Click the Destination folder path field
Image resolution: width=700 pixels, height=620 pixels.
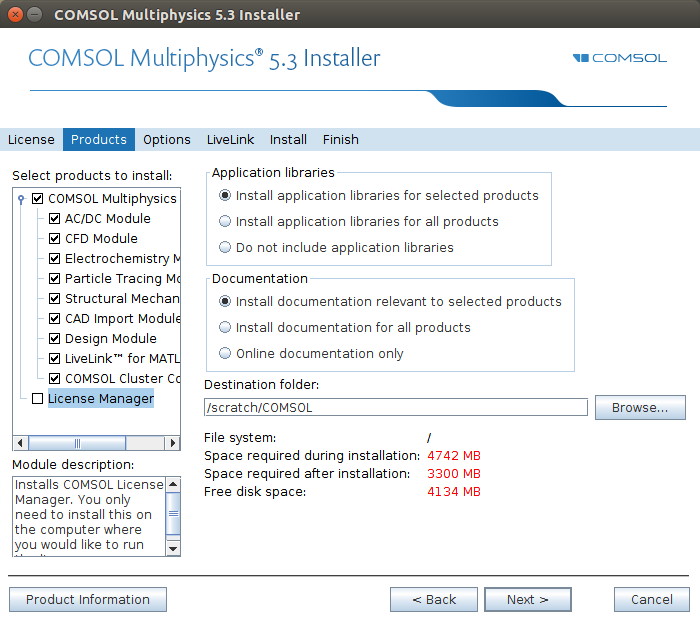395,407
